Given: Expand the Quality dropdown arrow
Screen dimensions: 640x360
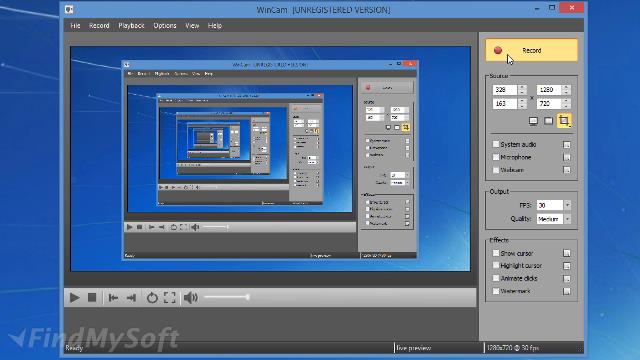Looking at the screenshot, I should point(567,219).
